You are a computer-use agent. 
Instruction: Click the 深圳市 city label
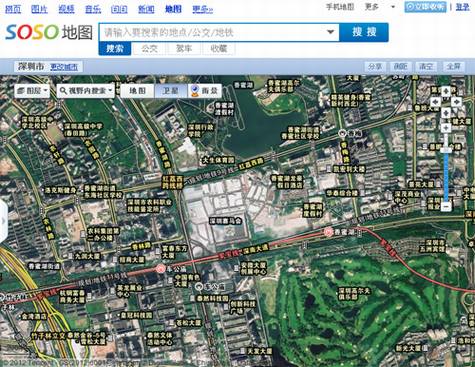pos(32,67)
